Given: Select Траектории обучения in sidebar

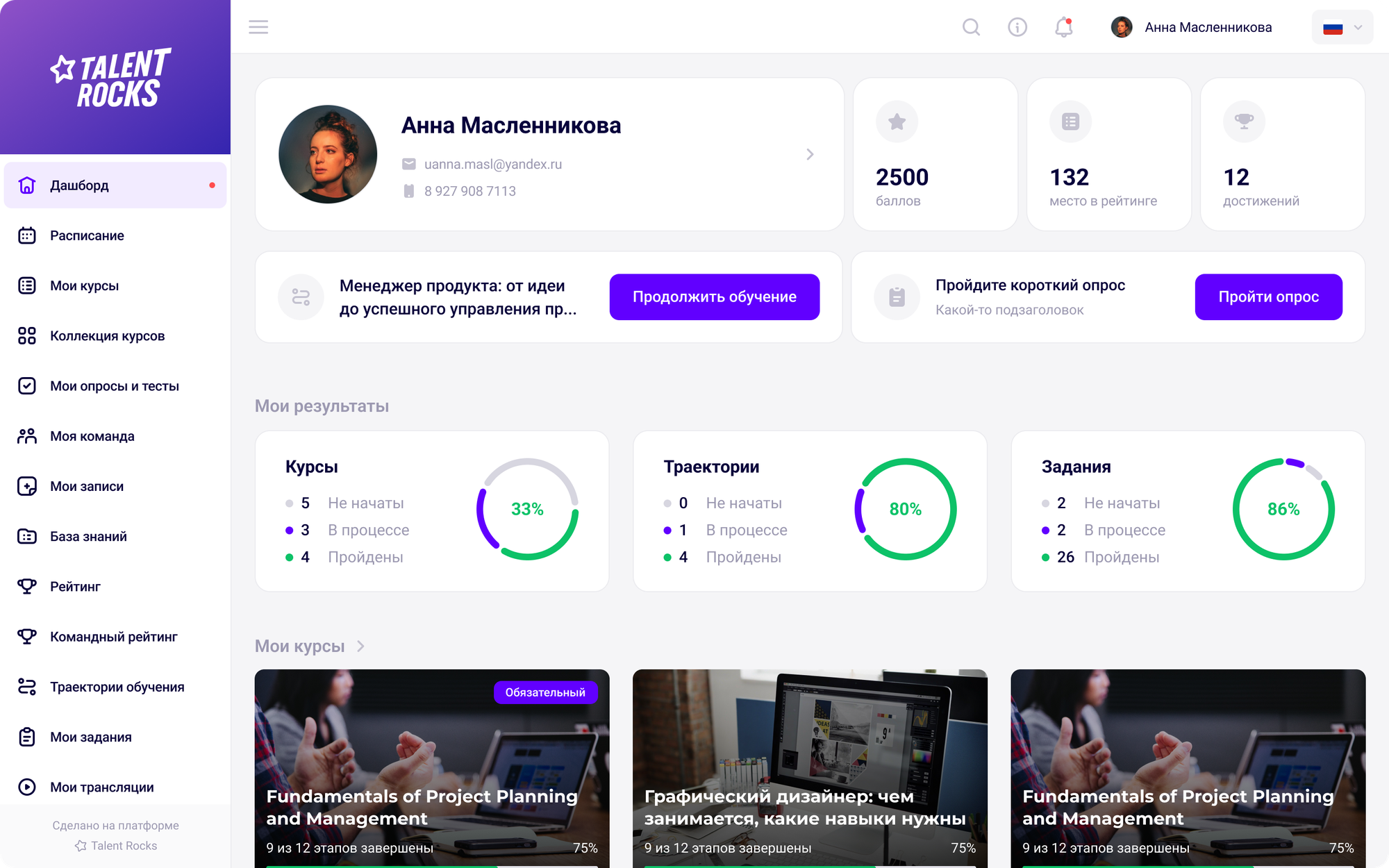Looking at the screenshot, I should (x=117, y=687).
